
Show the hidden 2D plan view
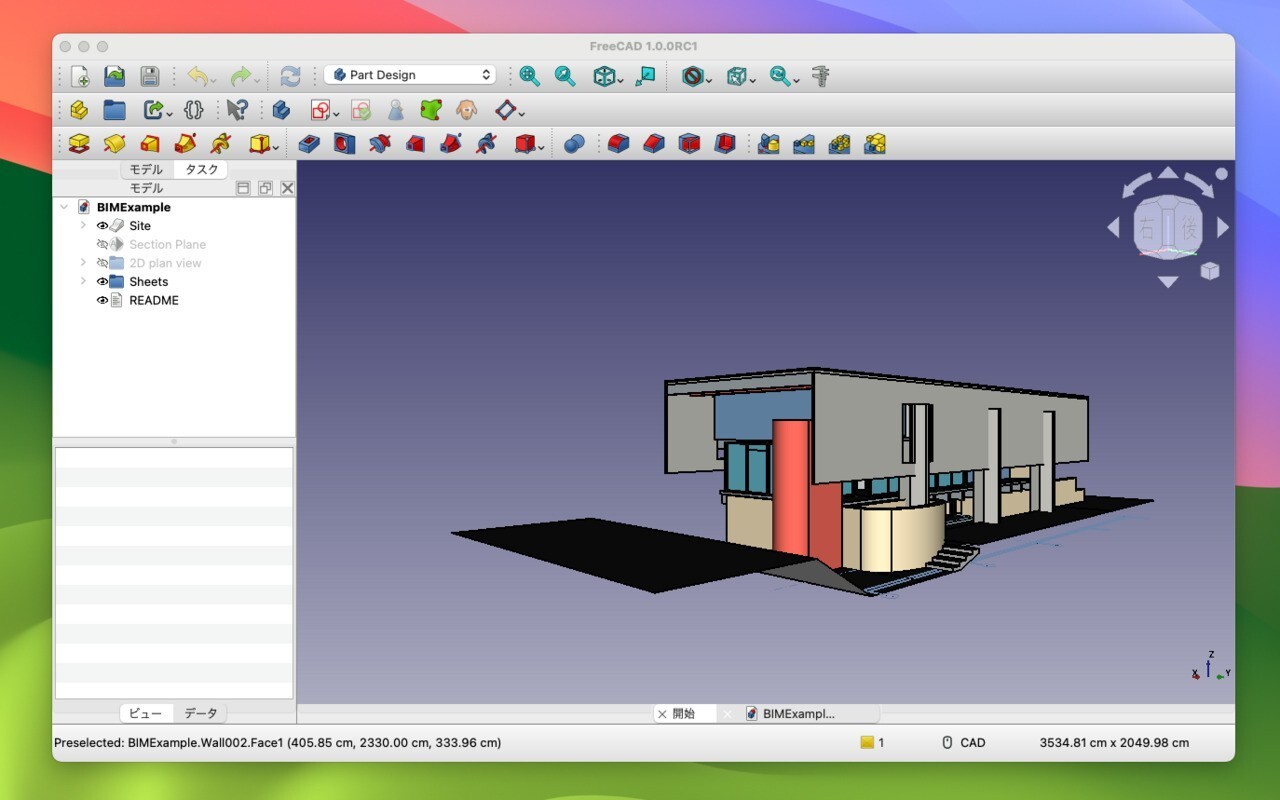(102, 263)
